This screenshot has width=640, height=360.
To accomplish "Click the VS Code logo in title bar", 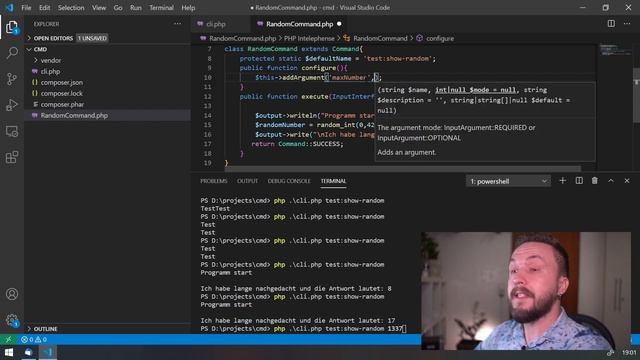I will tap(9, 7).
